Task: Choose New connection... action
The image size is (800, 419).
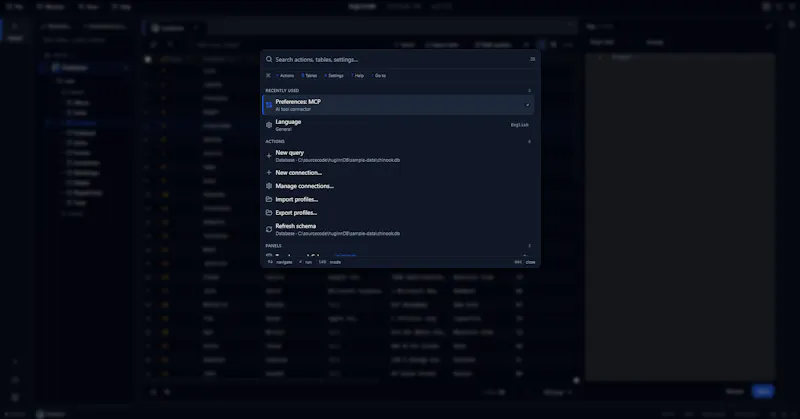Action: click(x=398, y=172)
